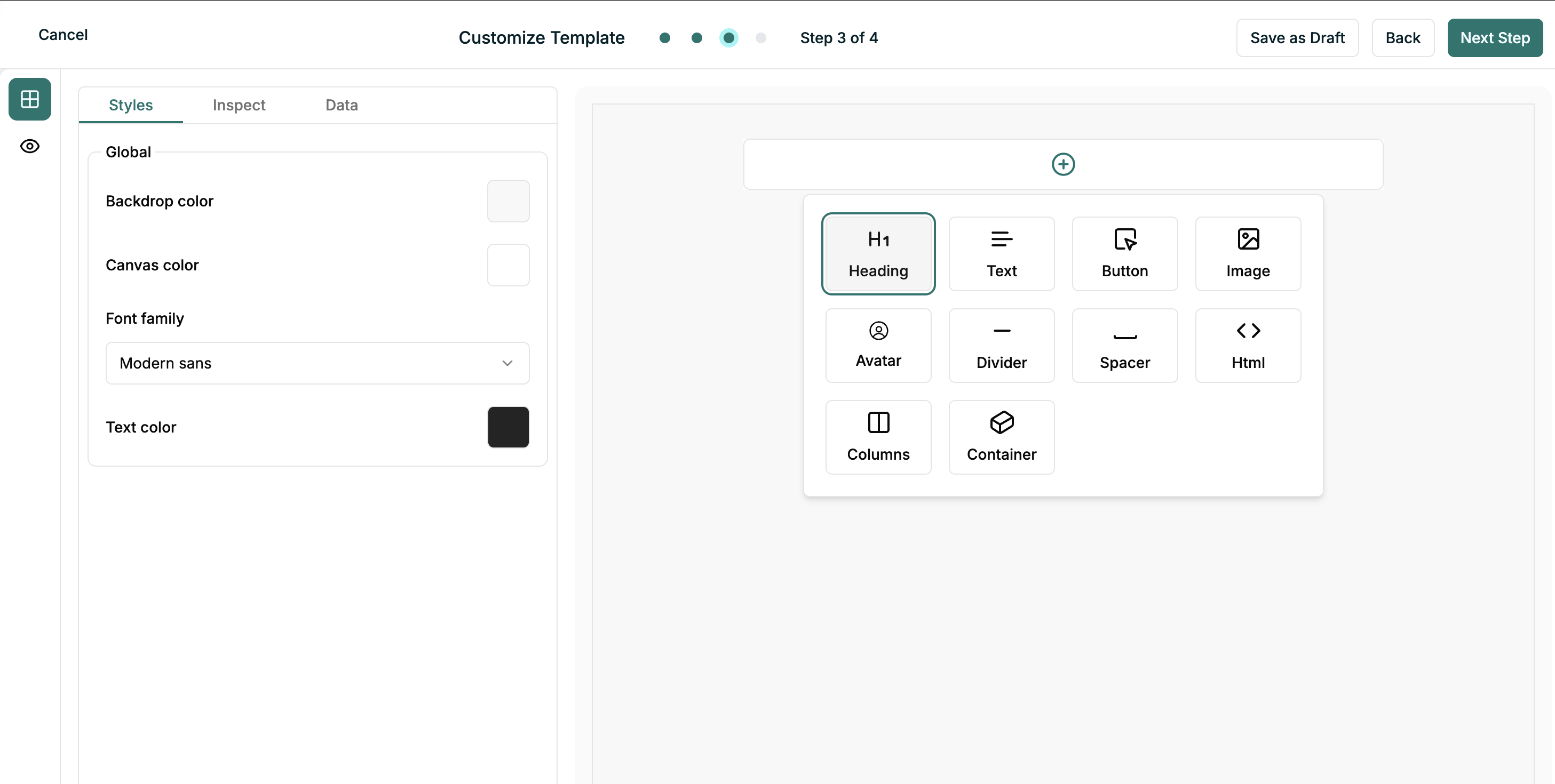
Task: Insert a Spacer block
Action: (x=1124, y=345)
